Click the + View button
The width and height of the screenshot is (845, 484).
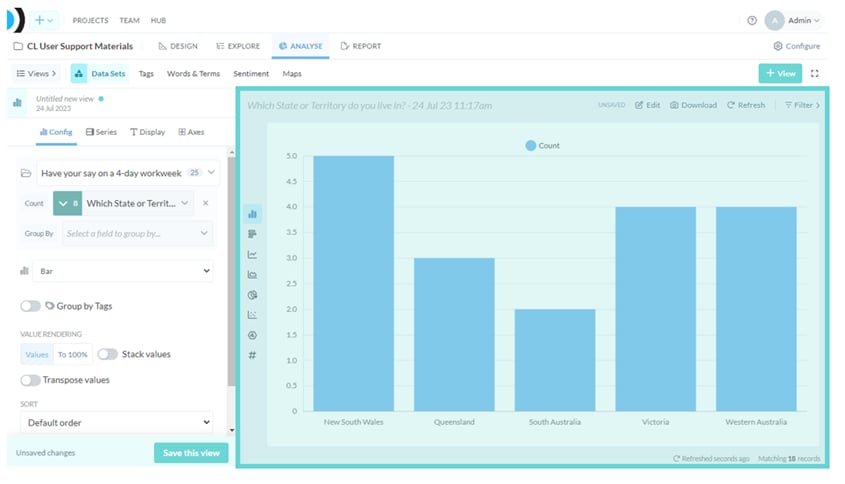780,73
